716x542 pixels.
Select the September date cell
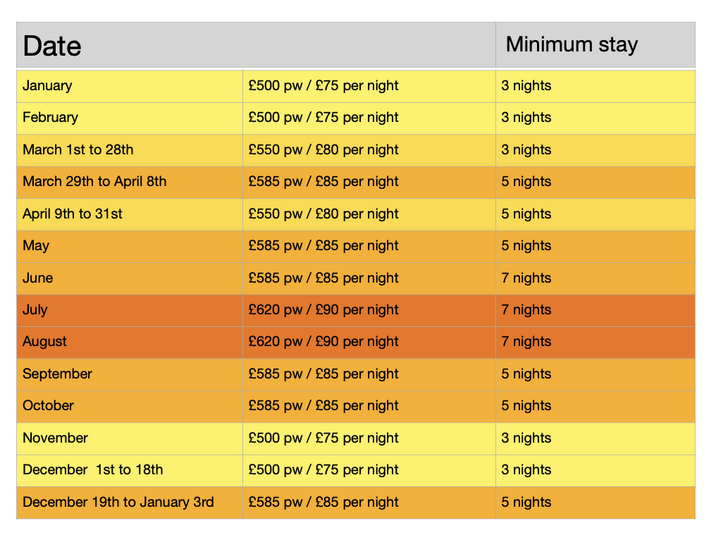57,374
